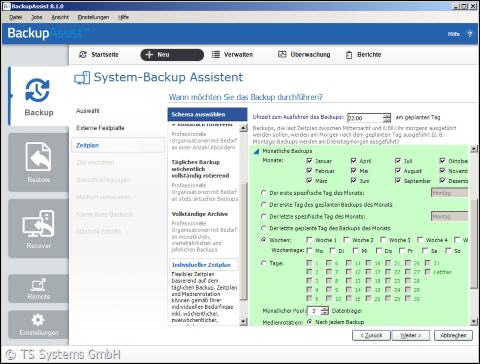The width and height of the screenshot is (480, 364).
Task: Click the Neu plus button
Action: click(x=172, y=55)
